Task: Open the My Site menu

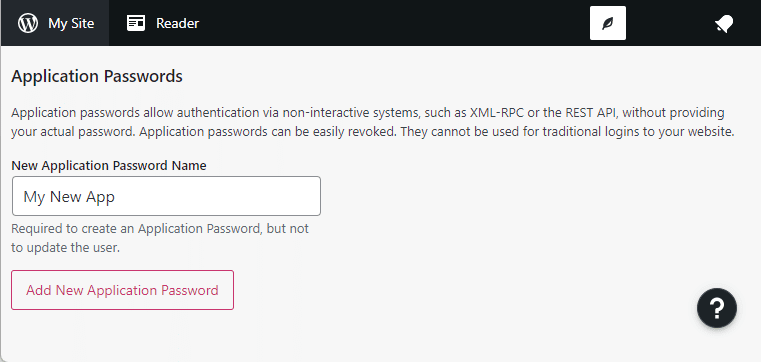Action: pos(55,23)
